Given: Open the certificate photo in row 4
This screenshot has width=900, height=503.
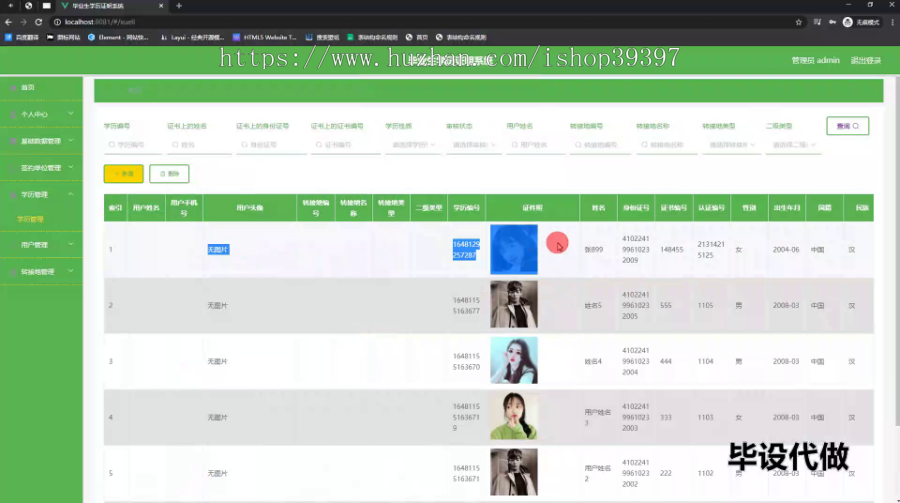Looking at the screenshot, I should tap(514, 416).
